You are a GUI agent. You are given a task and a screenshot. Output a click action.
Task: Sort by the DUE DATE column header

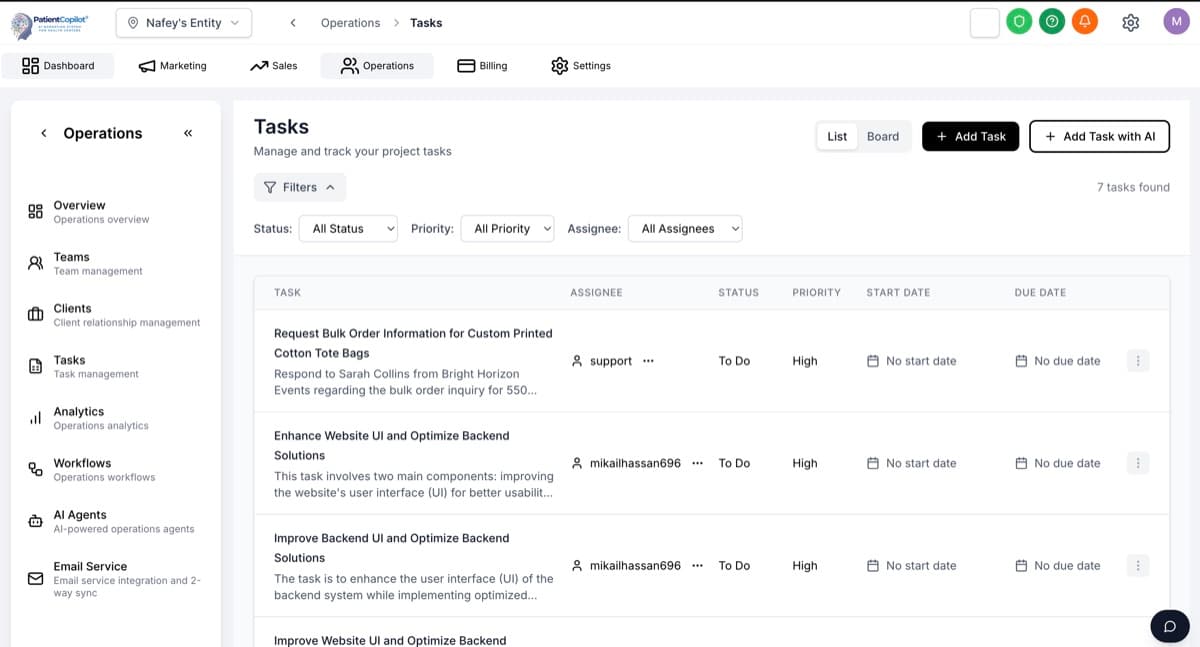click(x=1040, y=293)
